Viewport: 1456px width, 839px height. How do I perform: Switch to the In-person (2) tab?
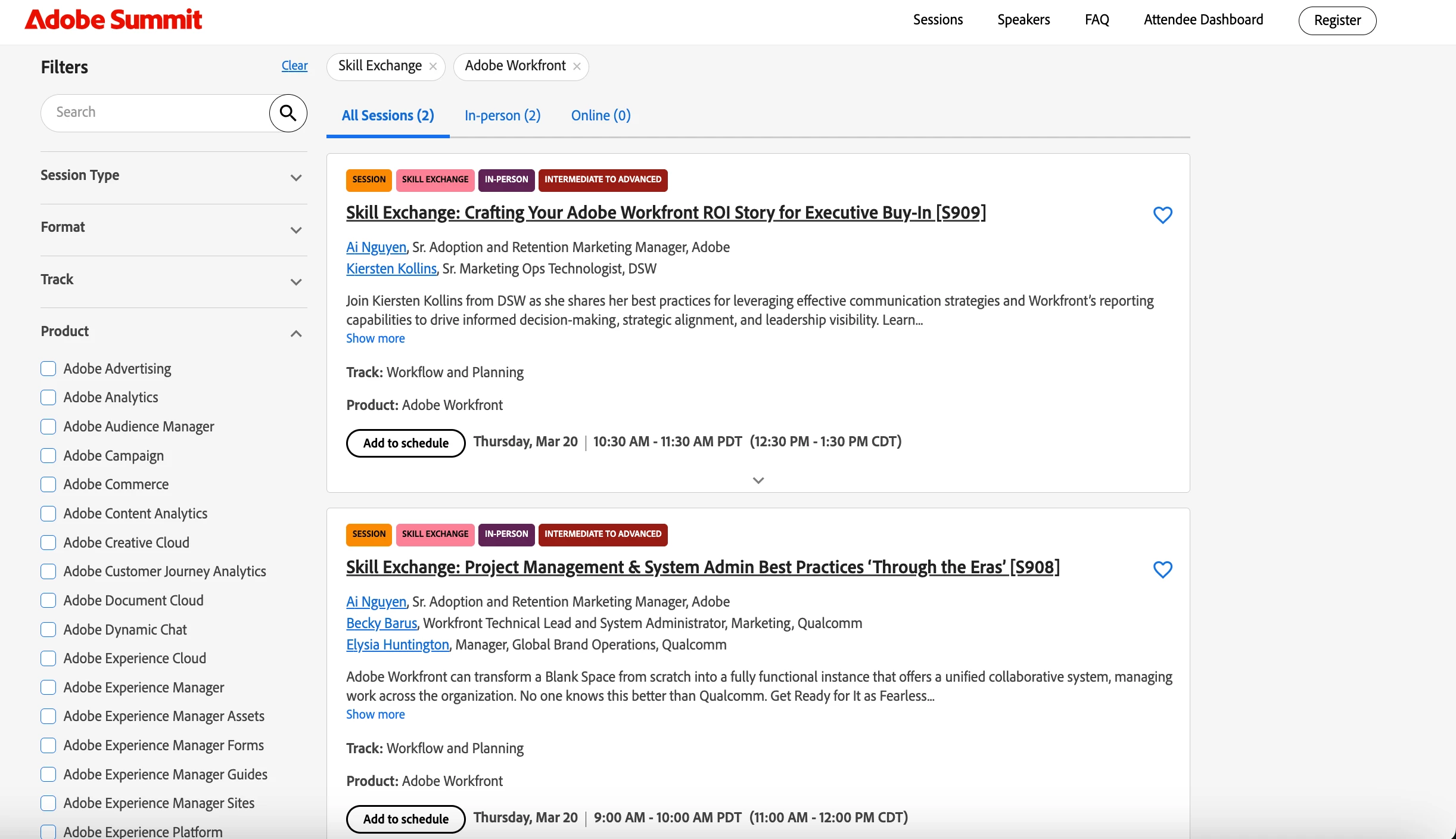coord(502,115)
